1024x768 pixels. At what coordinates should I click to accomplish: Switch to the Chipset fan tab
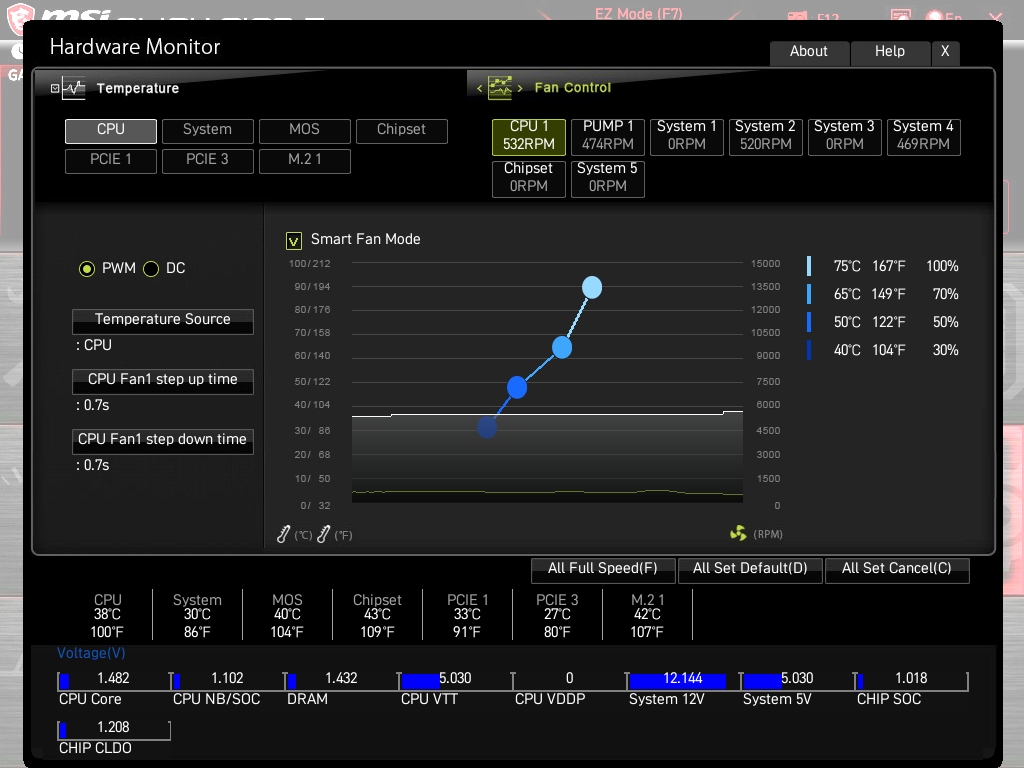529,178
